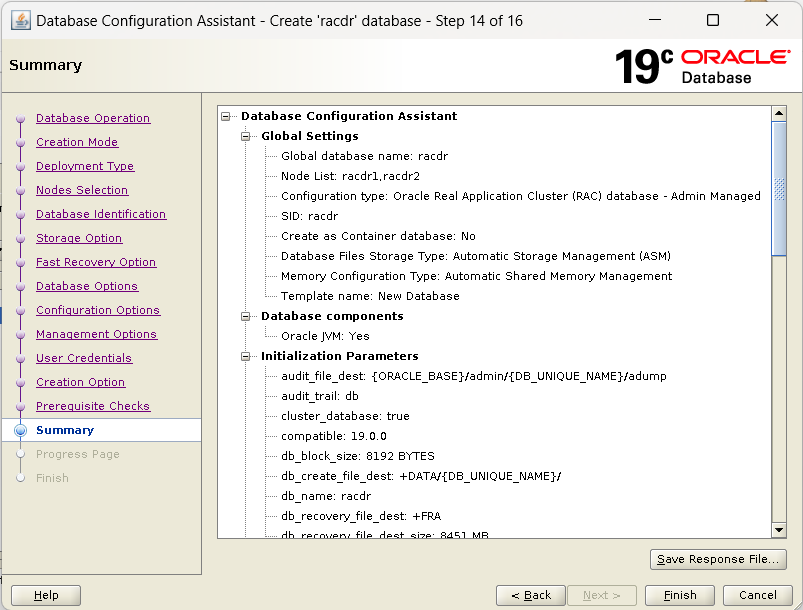Select the current Summary step
This screenshot has height=610, width=803.
[65, 430]
